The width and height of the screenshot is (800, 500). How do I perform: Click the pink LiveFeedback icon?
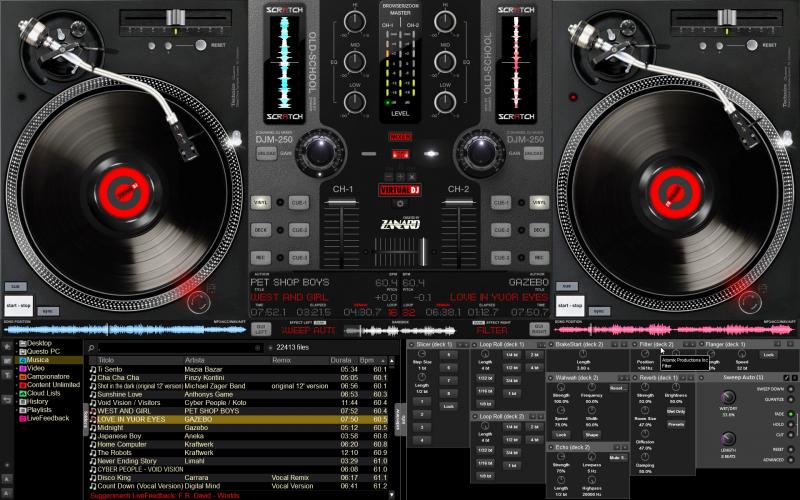[22, 418]
